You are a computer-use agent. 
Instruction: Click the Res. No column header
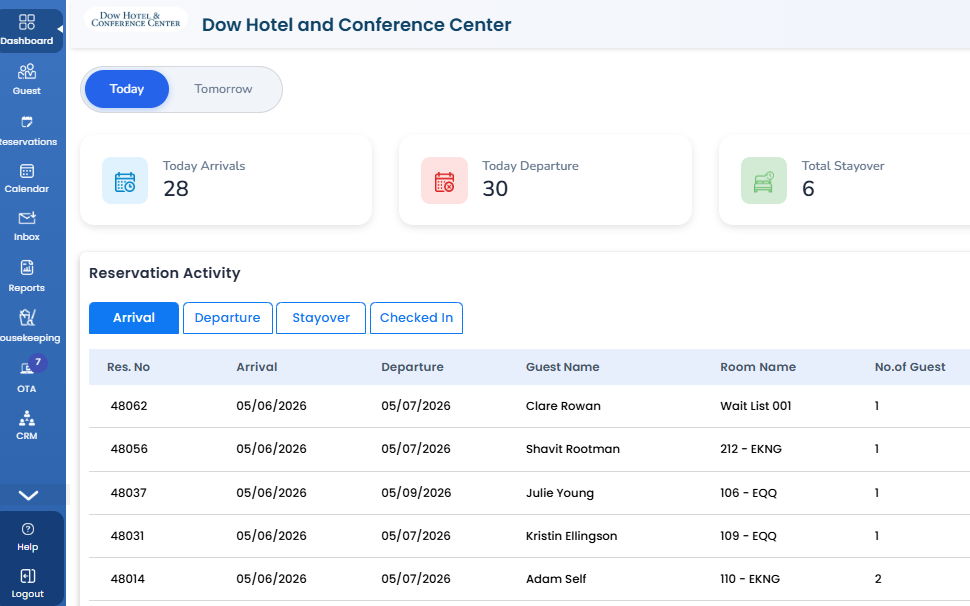pyautogui.click(x=128, y=367)
